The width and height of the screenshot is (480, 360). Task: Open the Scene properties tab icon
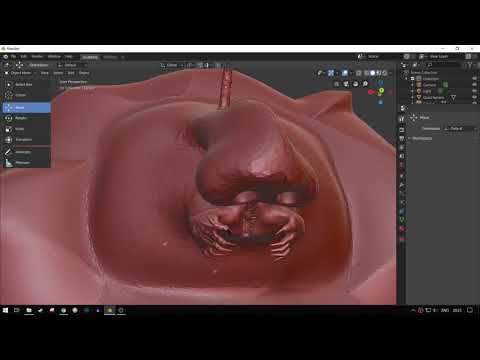pyautogui.click(x=402, y=156)
